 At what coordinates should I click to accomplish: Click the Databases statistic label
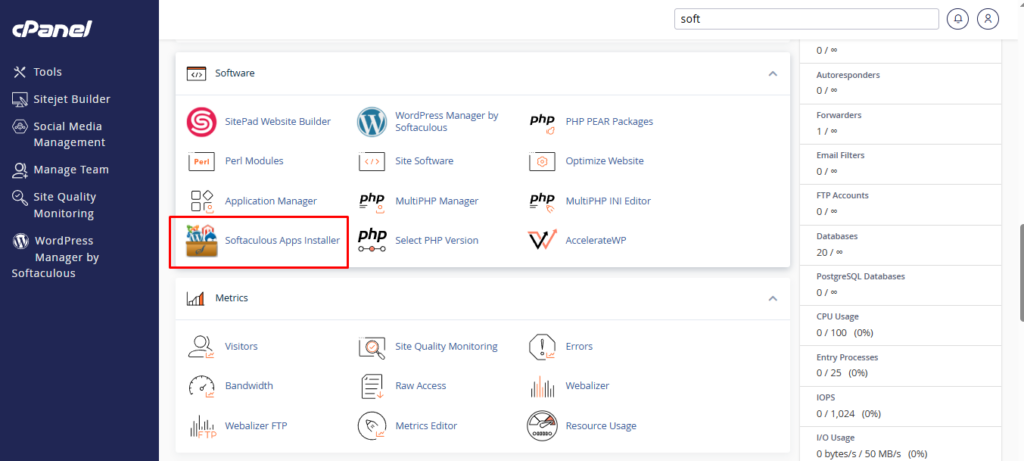(837, 236)
